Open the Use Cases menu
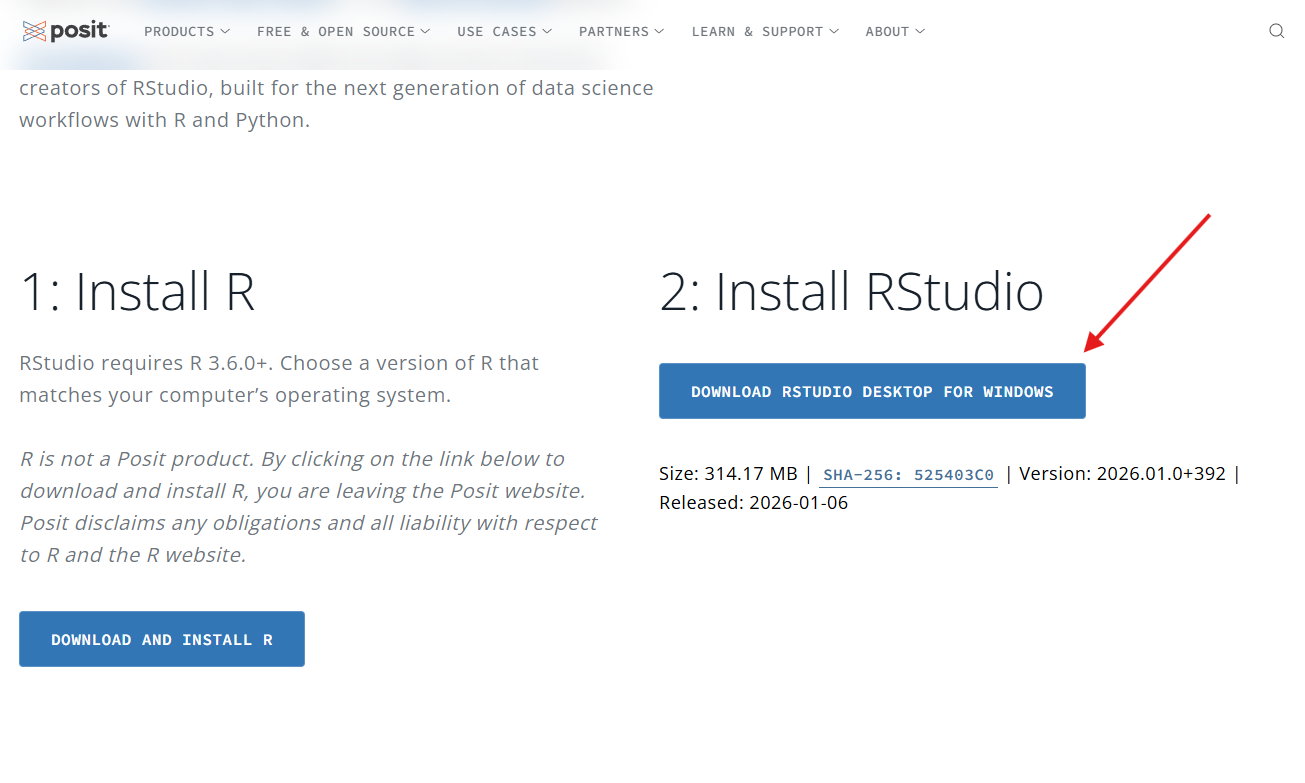The image size is (1305, 783). coord(505,32)
